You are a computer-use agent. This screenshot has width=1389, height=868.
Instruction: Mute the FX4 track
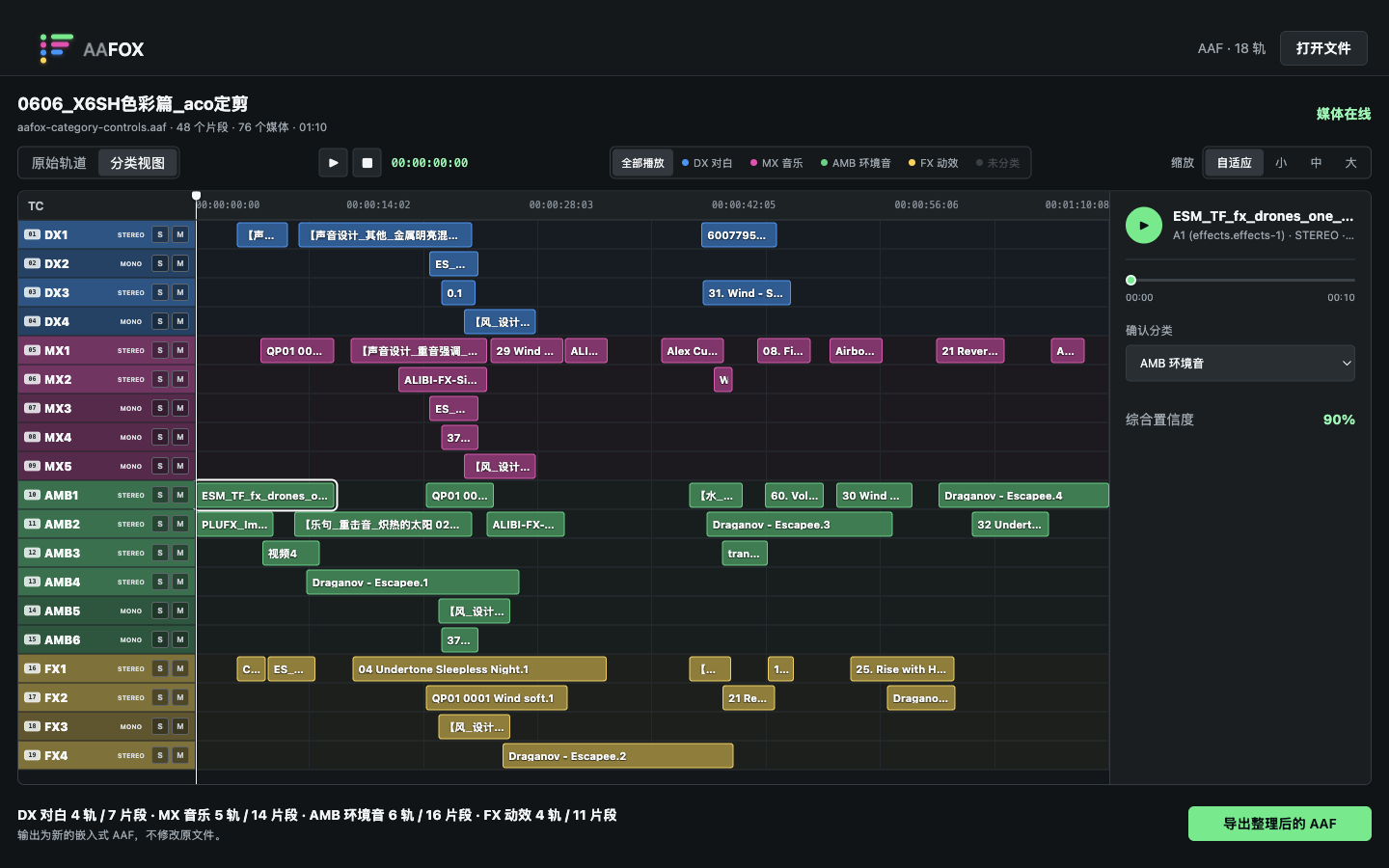pyautogui.click(x=179, y=755)
